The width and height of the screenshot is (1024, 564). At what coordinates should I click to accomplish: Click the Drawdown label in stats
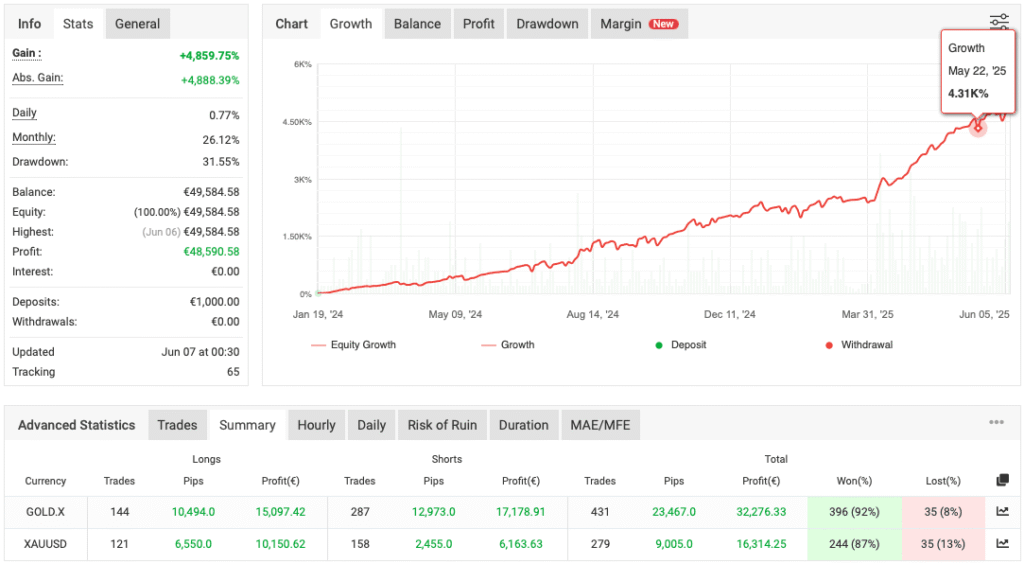(40, 162)
